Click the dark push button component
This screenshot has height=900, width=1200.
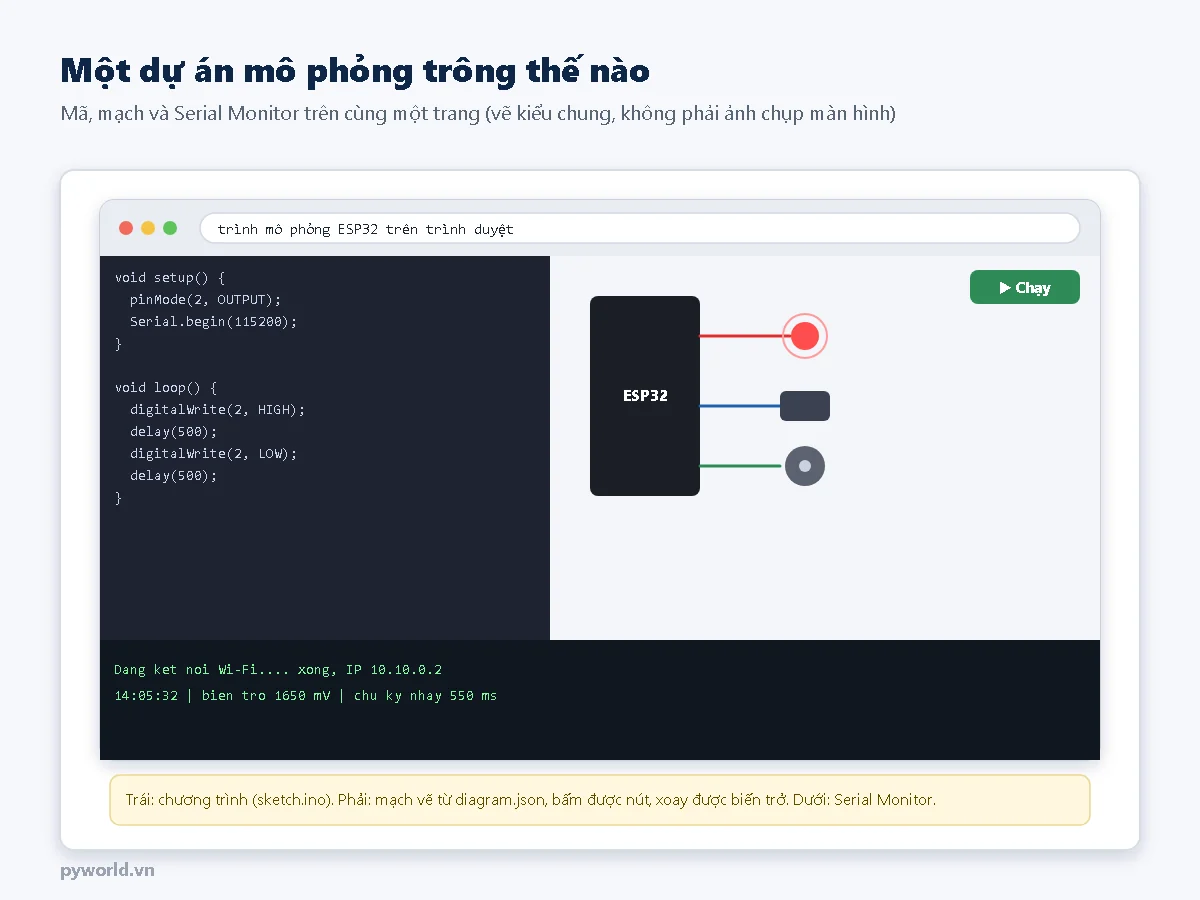click(x=805, y=406)
